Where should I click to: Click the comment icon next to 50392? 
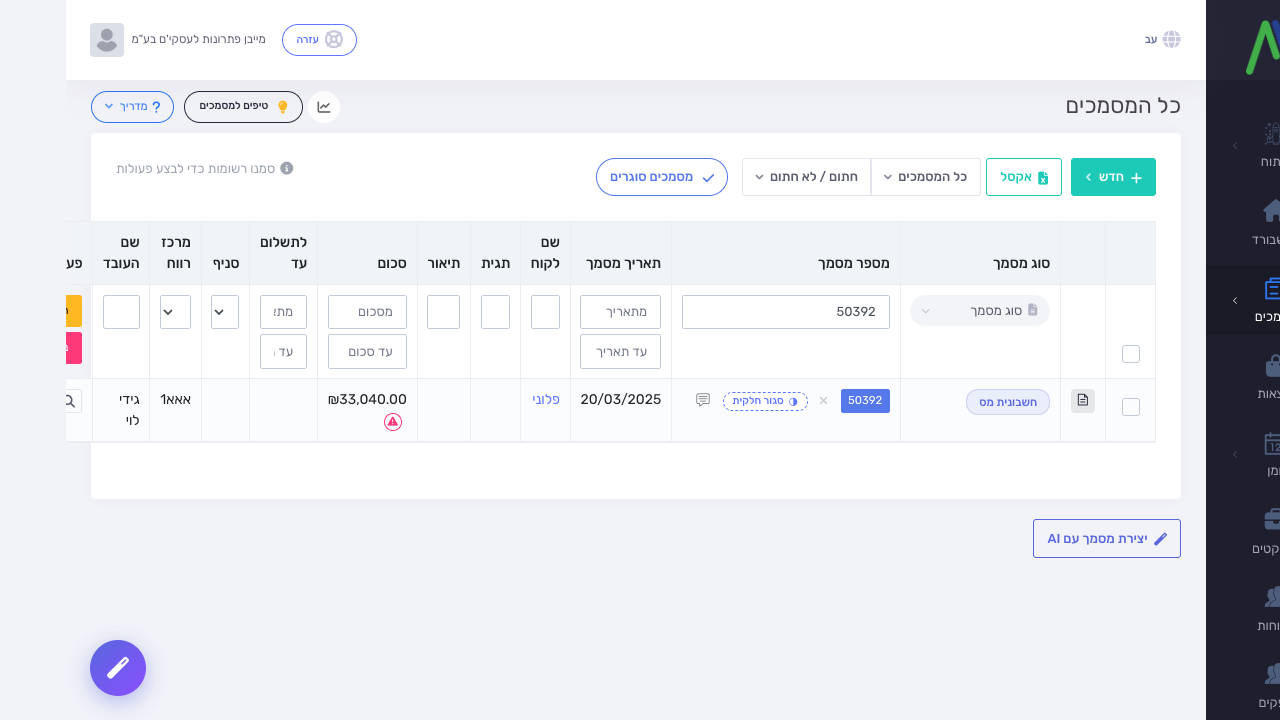703,400
